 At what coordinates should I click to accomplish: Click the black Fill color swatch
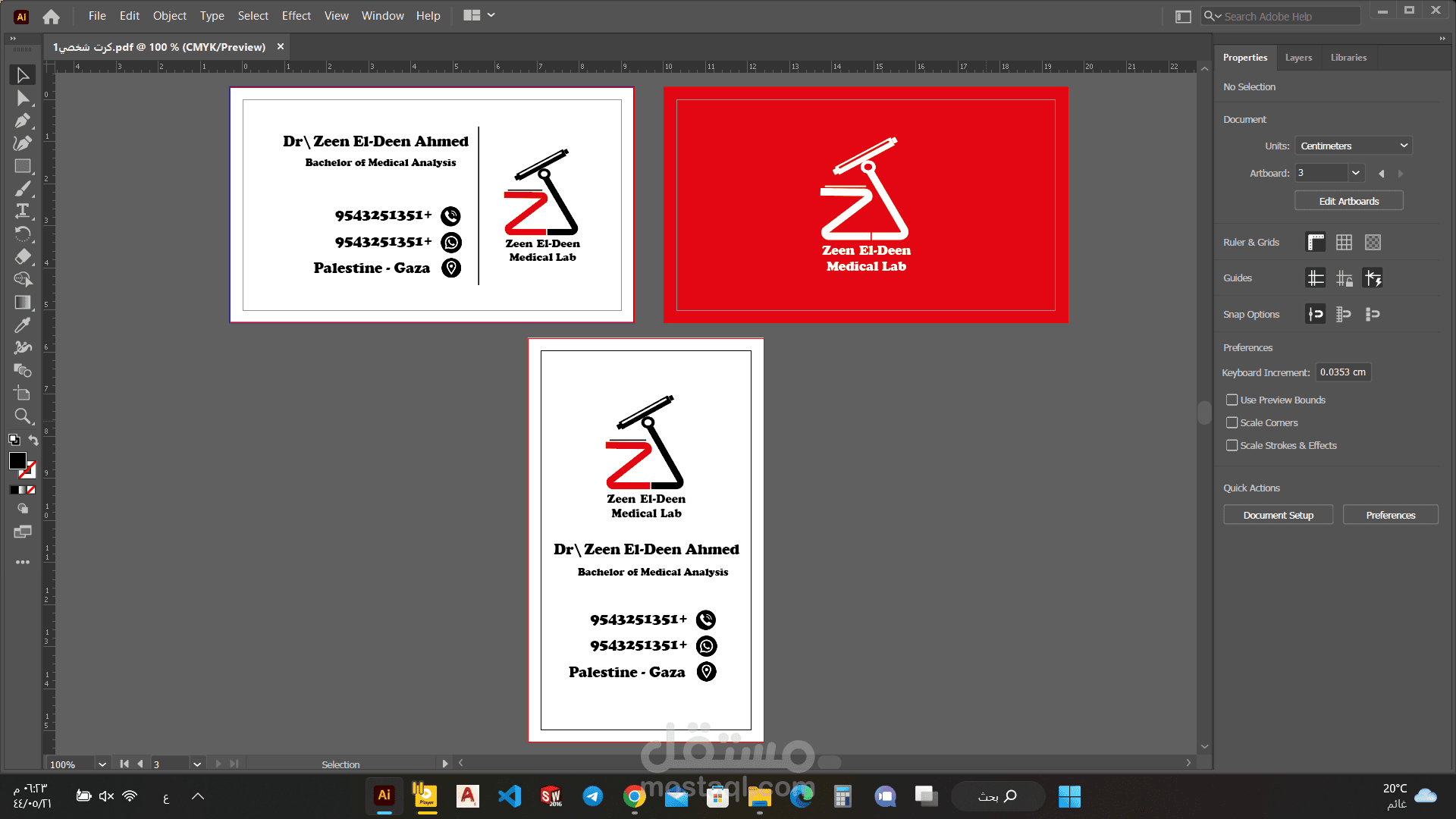pyautogui.click(x=17, y=460)
